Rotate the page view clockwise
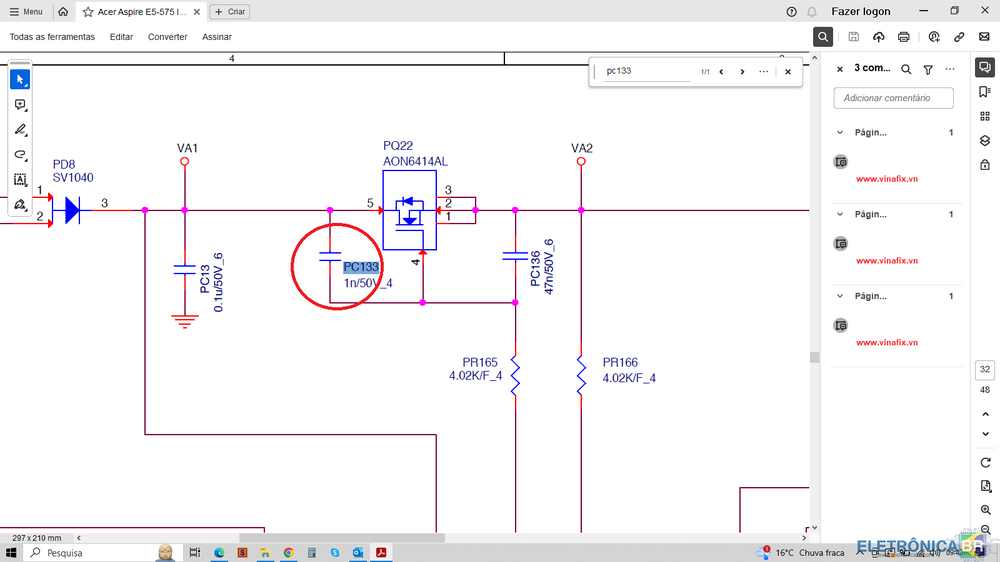The width and height of the screenshot is (1000, 562). (985, 462)
